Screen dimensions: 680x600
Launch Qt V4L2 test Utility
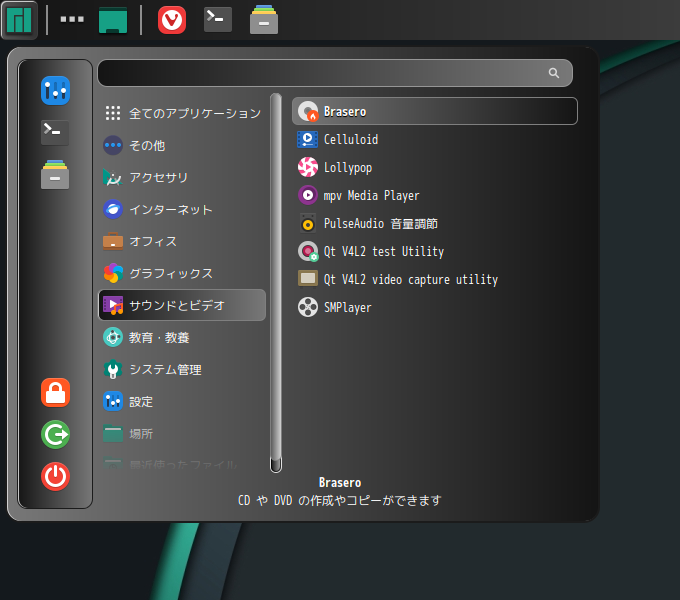[x=435, y=251]
